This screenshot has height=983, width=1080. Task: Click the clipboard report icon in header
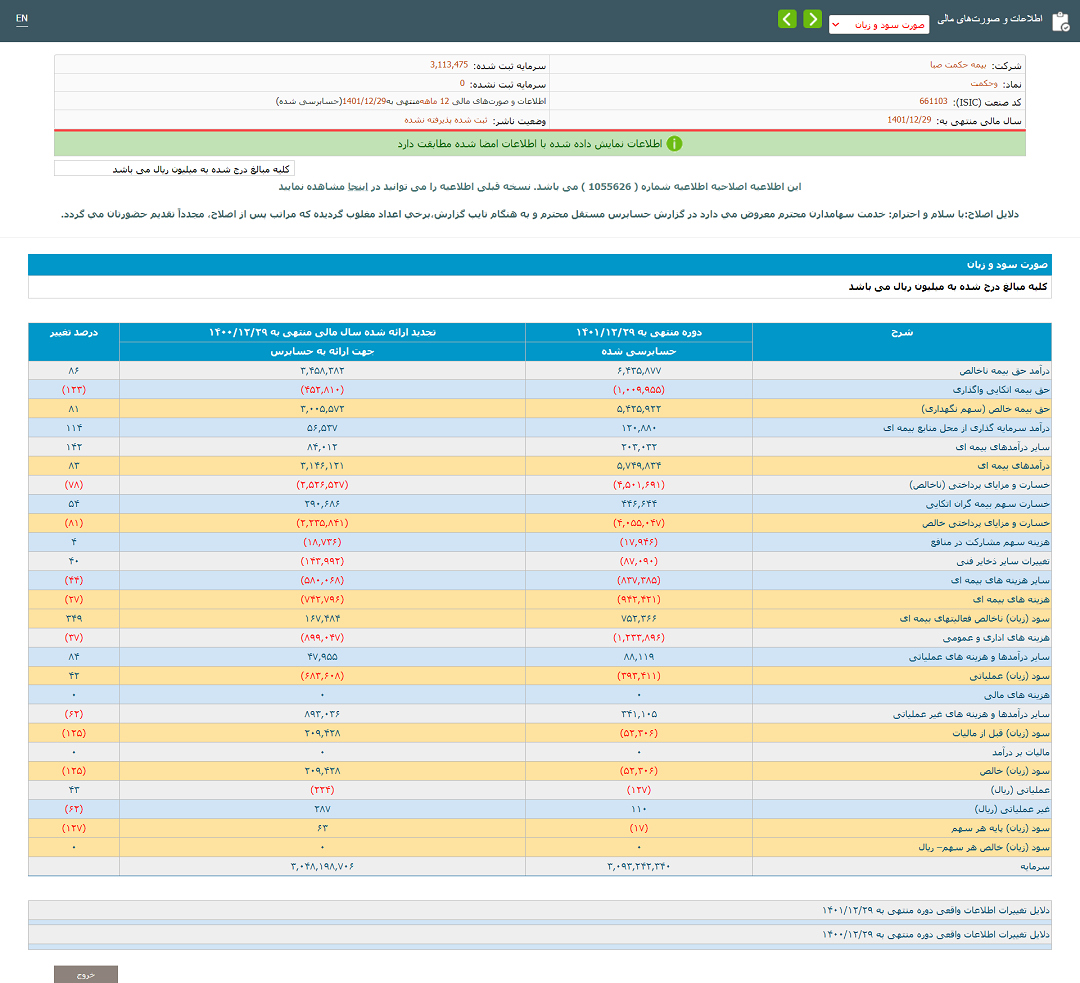point(1059,22)
